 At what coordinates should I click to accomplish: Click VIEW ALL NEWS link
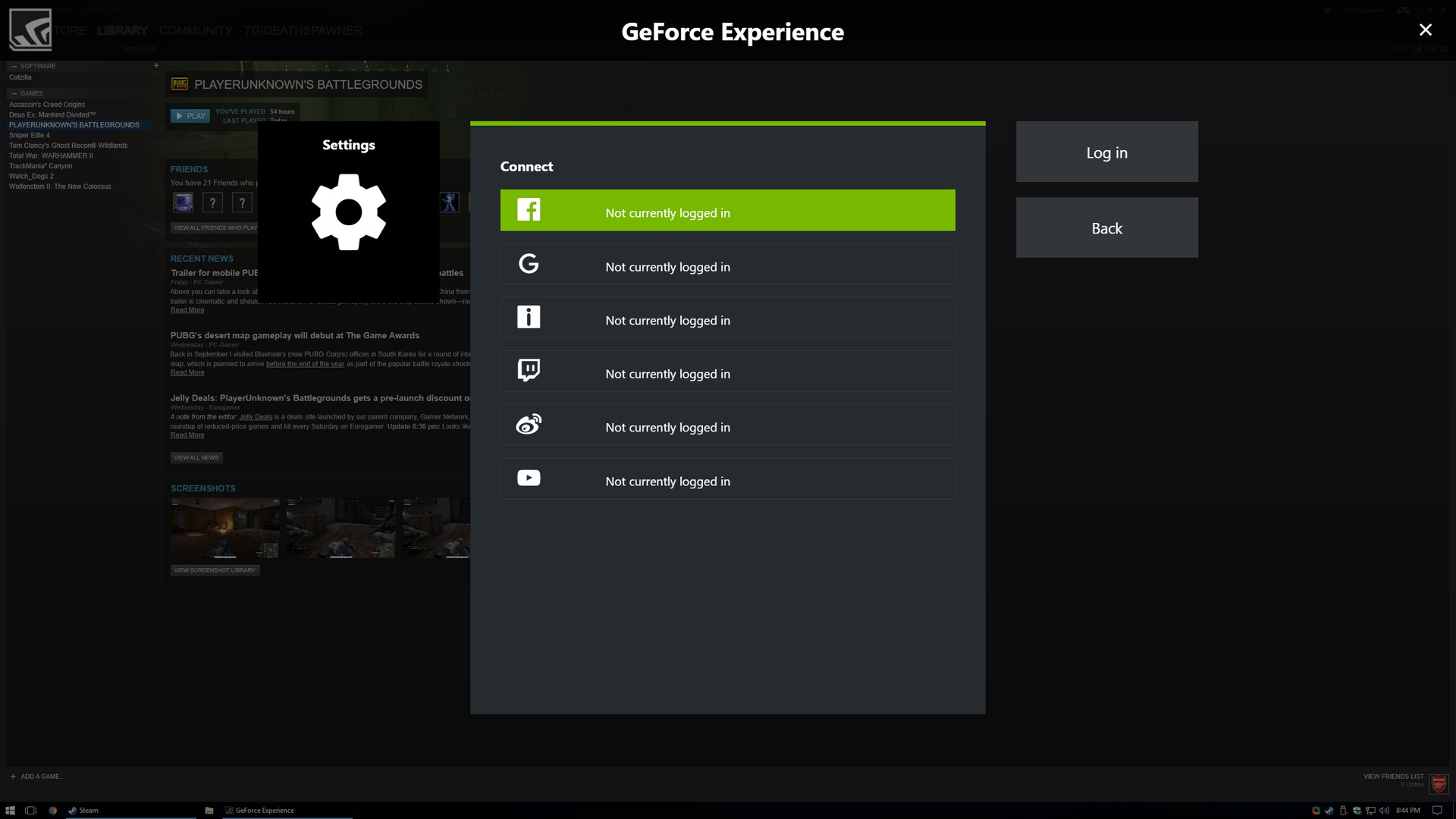(196, 457)
